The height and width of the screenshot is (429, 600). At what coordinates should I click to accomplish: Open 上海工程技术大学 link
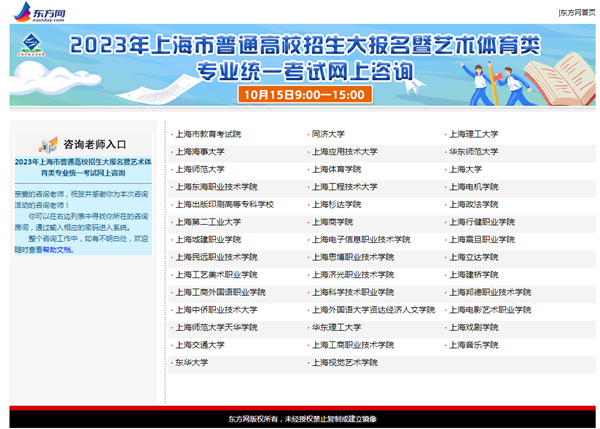345,187
